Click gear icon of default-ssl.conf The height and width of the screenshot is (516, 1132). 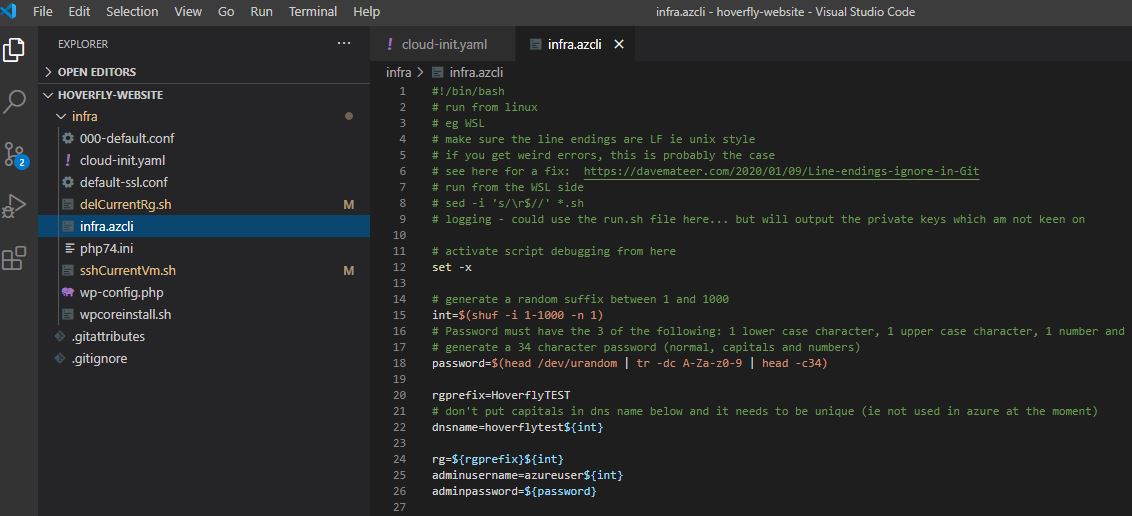tap(68, 183)
